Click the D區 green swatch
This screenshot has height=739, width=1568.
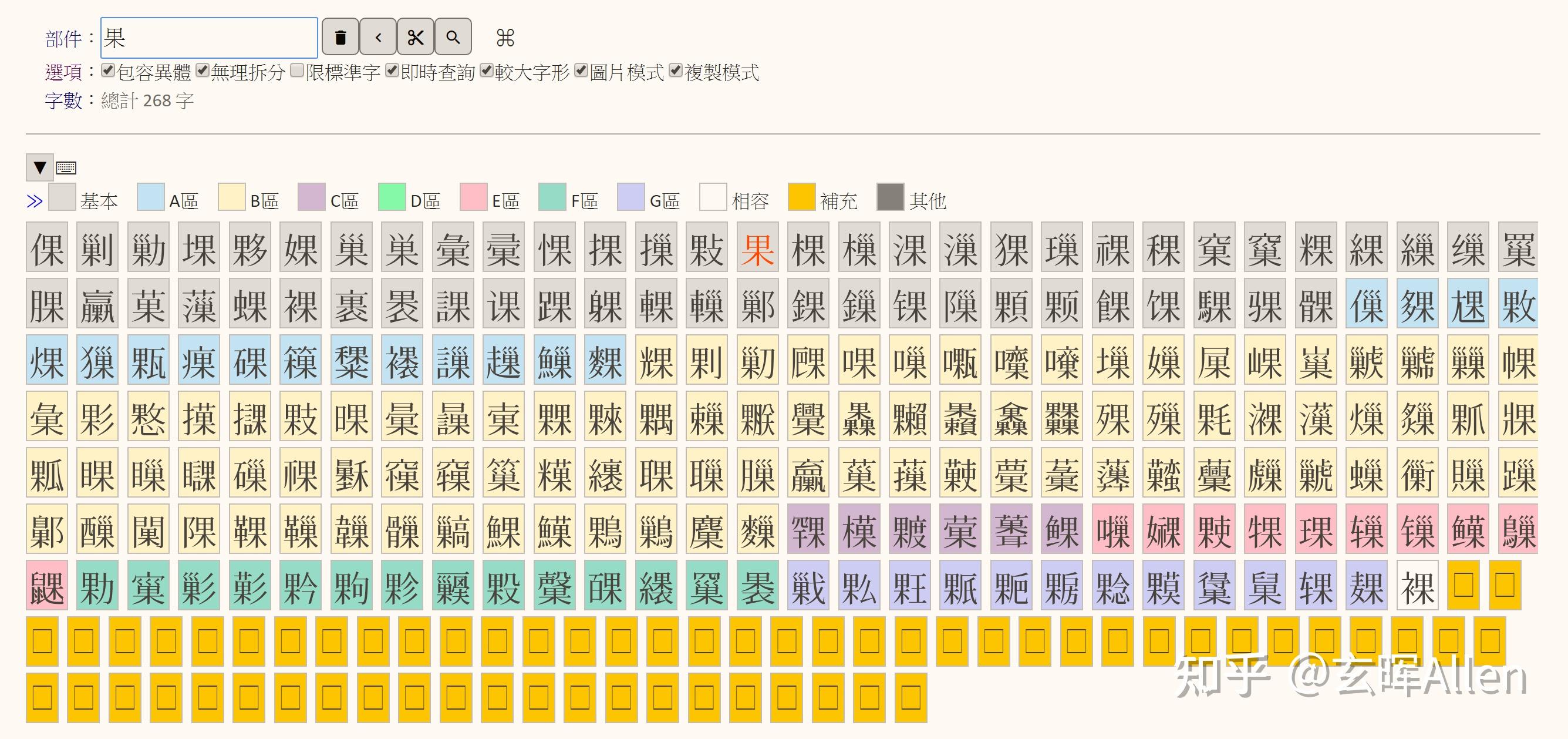392,197
